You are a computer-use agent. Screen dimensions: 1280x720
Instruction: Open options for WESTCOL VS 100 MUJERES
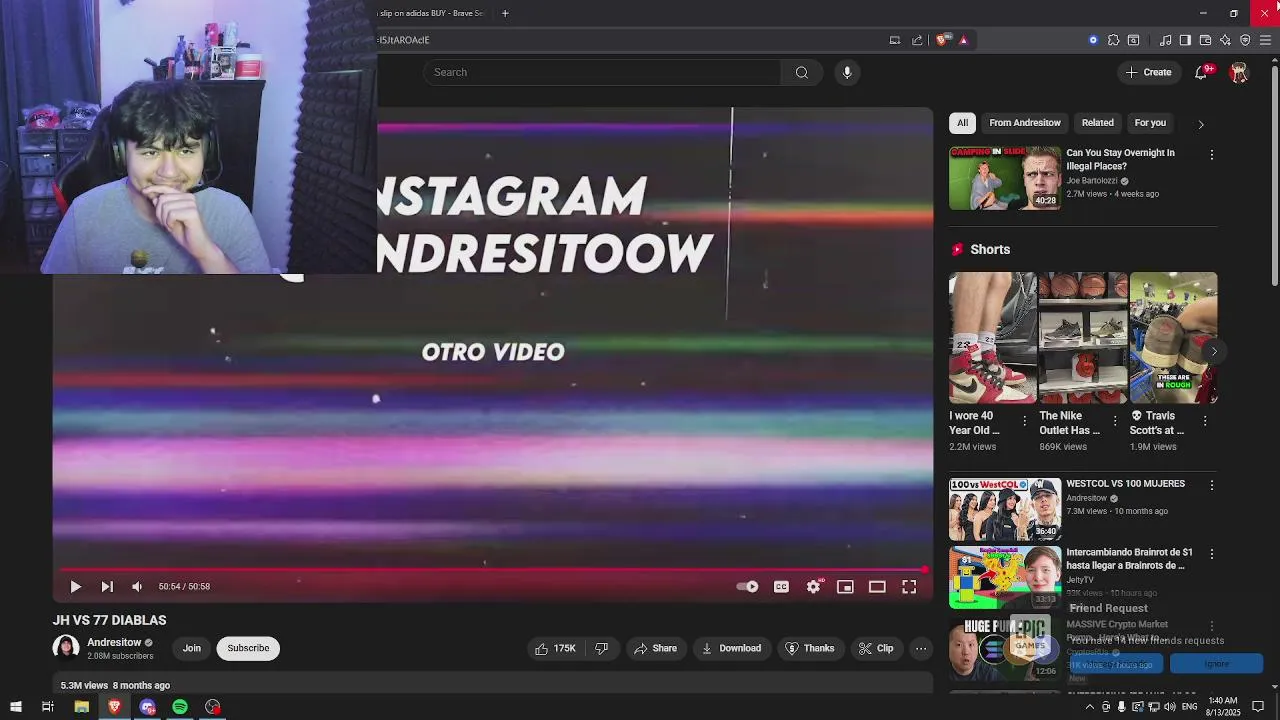[1212, 485]
